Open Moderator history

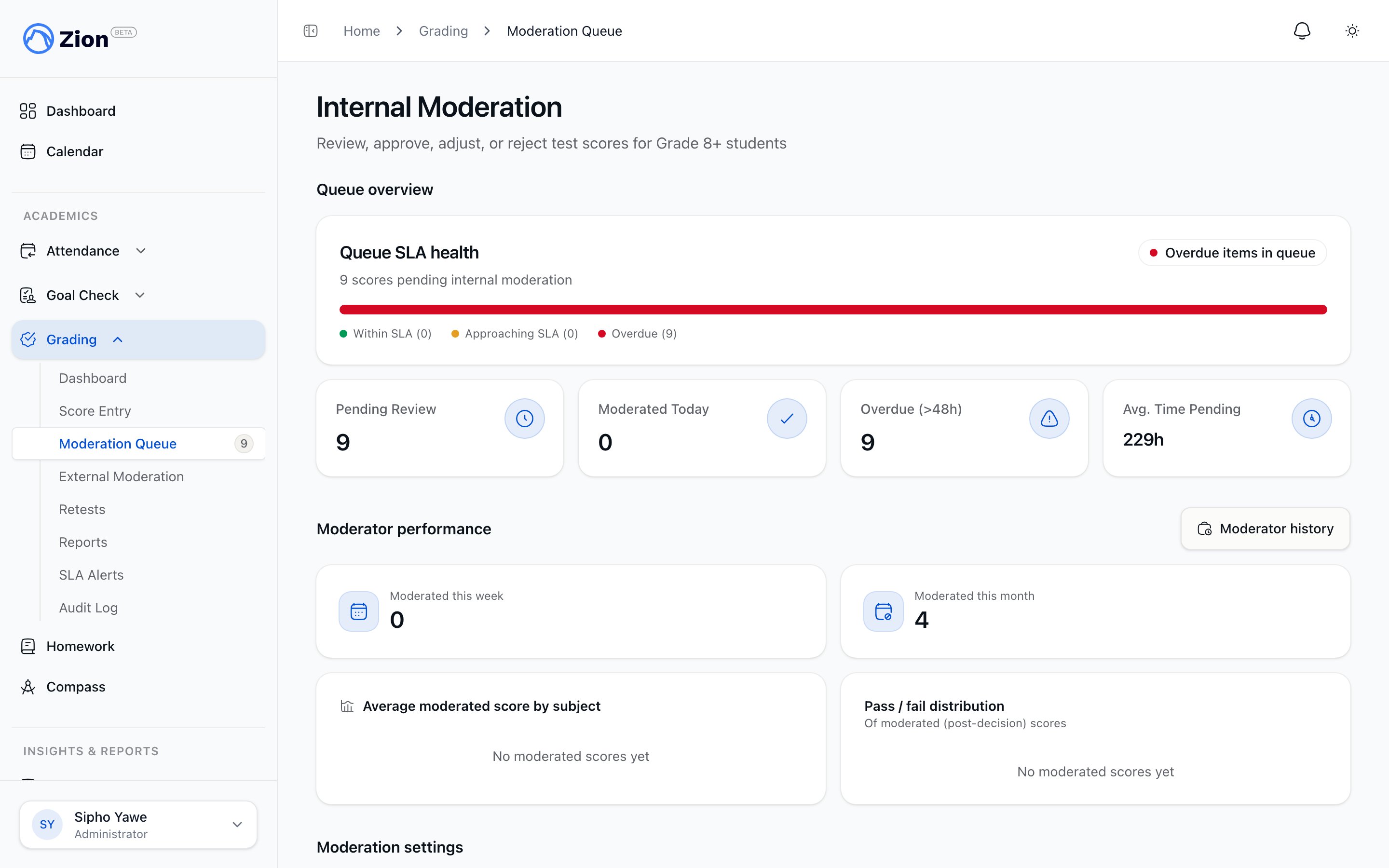pyautogui.click(x=1265, y=529)
